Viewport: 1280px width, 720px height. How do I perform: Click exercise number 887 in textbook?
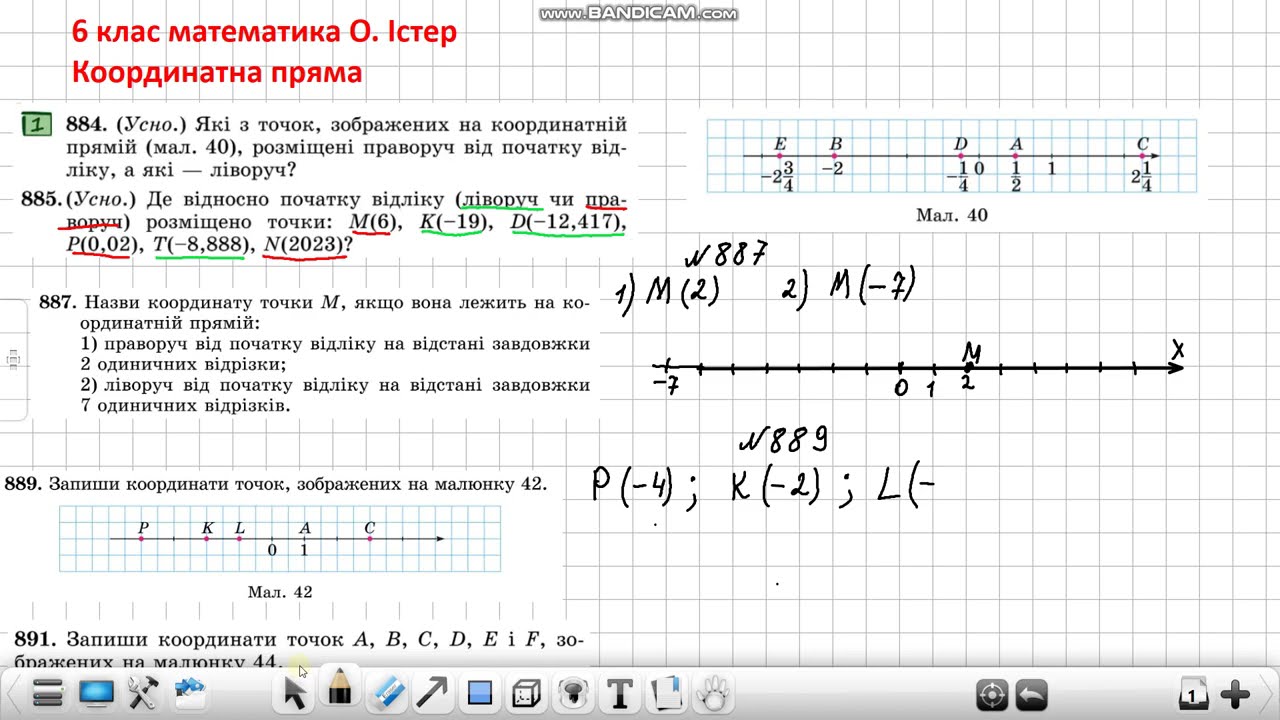57,302
